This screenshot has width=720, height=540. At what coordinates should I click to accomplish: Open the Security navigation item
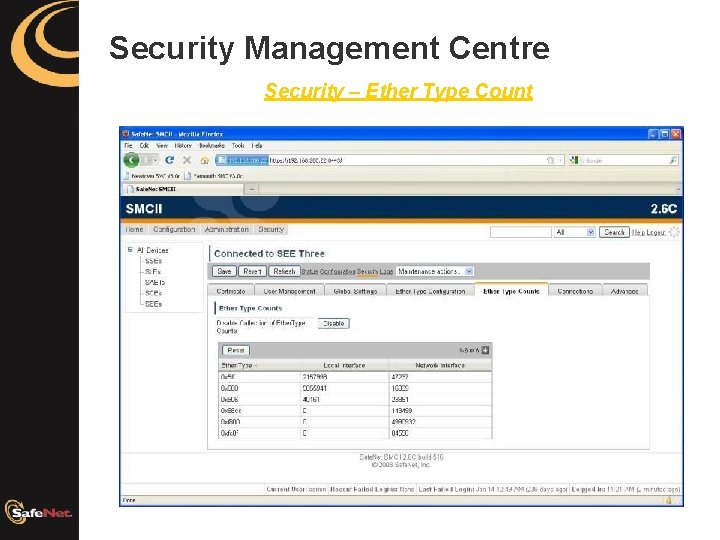coord(271,229)
